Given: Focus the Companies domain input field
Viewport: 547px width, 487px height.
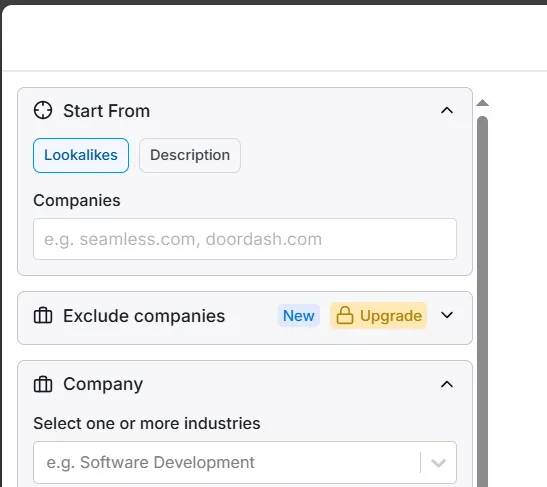Looking at the screenshot, I should (x=245, y=239).
